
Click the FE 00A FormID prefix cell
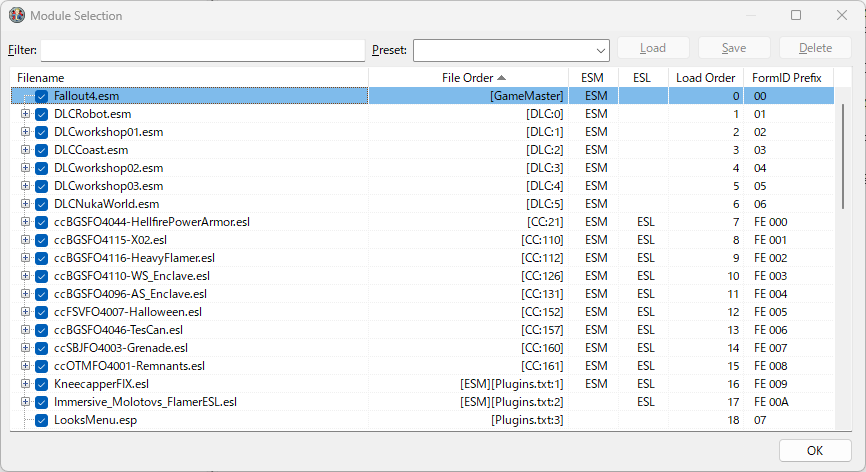(771, 402)
